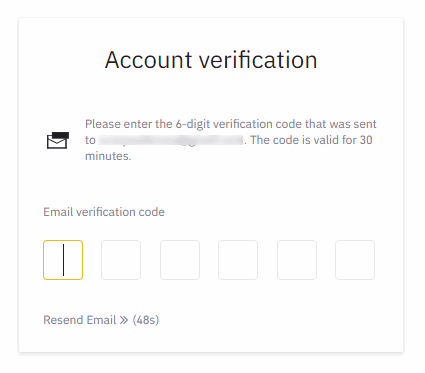Viewport: 425px width, 373px height.
Task: Click the word 'Account' in the title
Action: [x=149, y=60]
